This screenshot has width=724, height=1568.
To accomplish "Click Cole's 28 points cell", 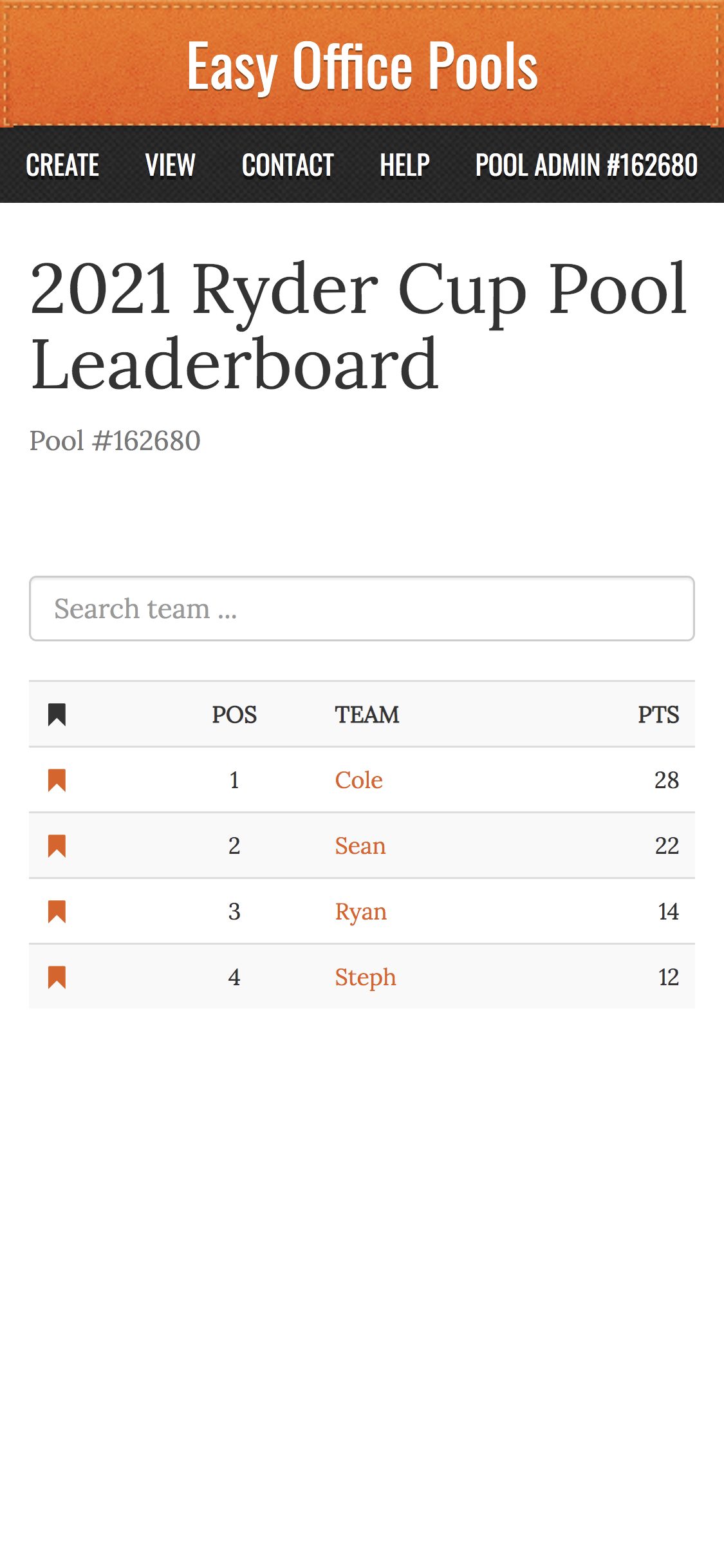I will (666, 780).
